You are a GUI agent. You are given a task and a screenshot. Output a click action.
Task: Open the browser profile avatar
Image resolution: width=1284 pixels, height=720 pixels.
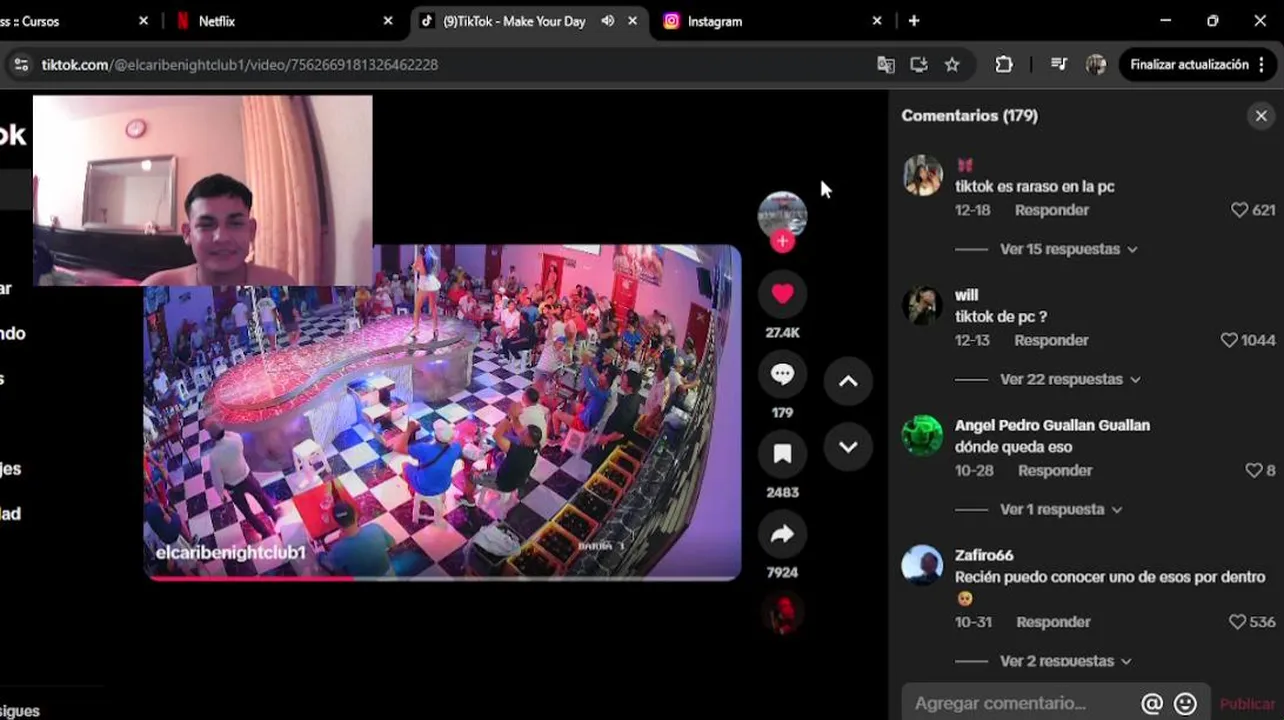coord(1096,65)
